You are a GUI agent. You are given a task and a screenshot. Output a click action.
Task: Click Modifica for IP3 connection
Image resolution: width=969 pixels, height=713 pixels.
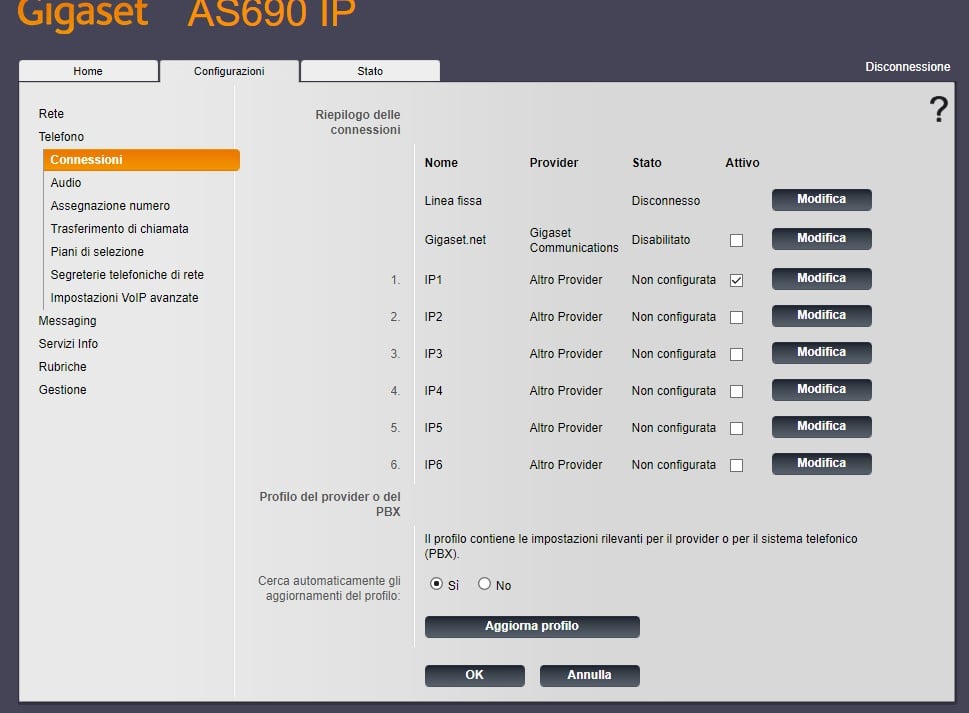tap(821, 353)
